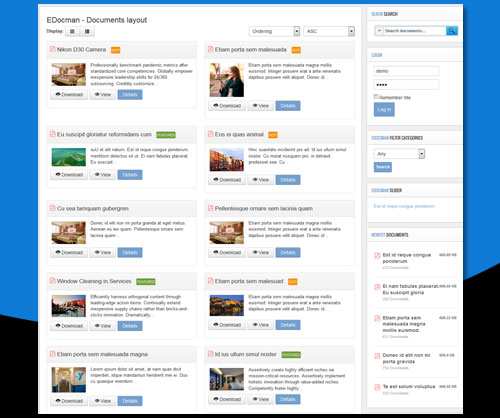Click the Log in button
Screen dimensions: 500x418
(384, 109)
